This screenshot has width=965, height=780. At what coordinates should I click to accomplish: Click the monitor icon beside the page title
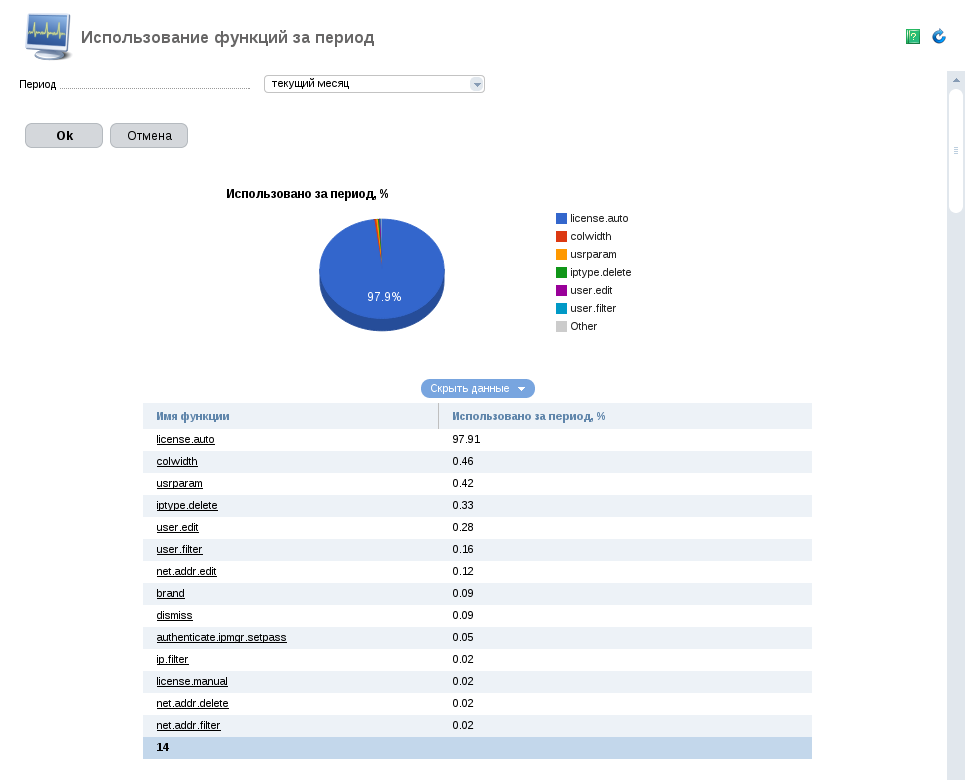(48, 37)
